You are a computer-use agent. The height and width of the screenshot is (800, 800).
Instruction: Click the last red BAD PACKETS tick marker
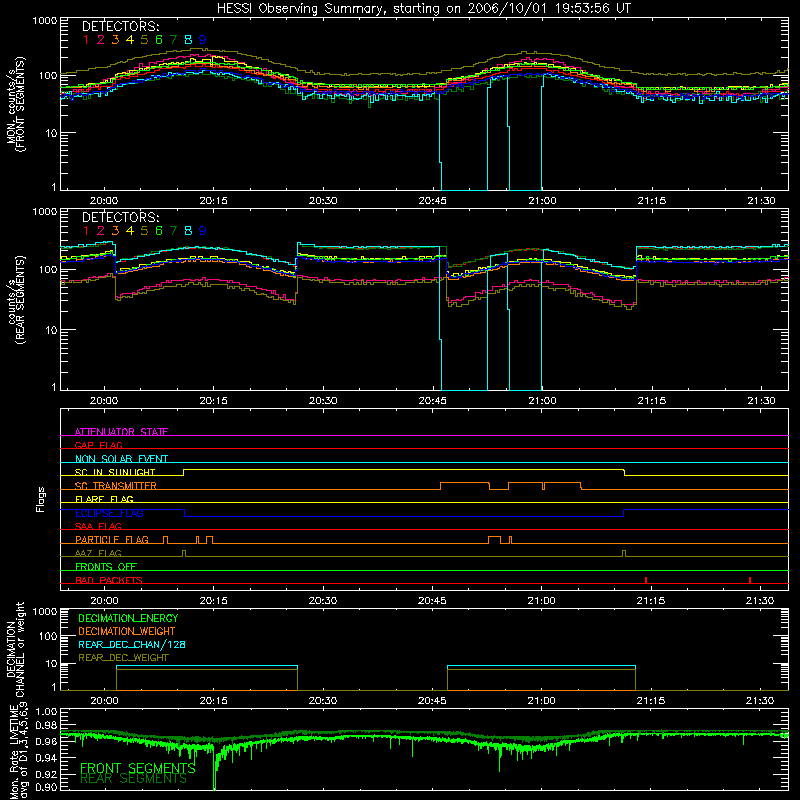pyautogui.click(x=749, y=580)
